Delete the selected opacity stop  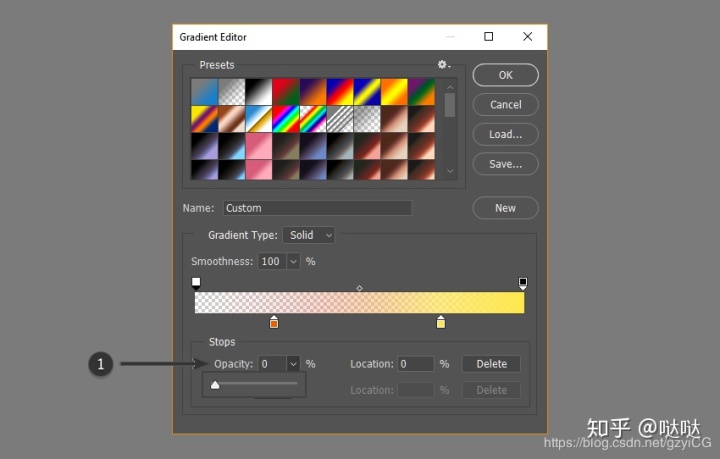[491, 364]
